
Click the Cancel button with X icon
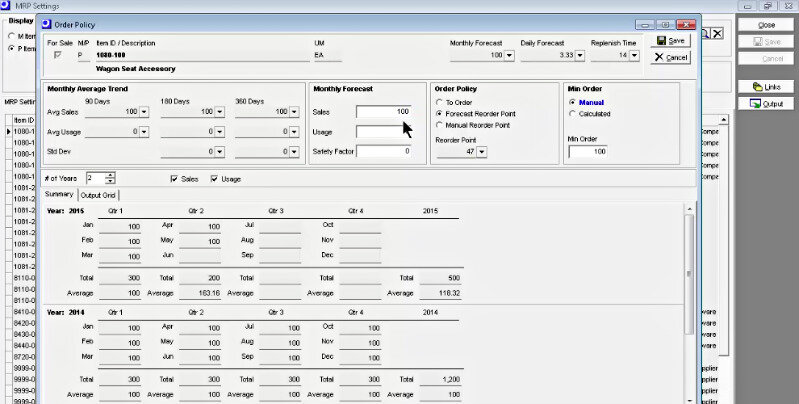pos(670,57)
